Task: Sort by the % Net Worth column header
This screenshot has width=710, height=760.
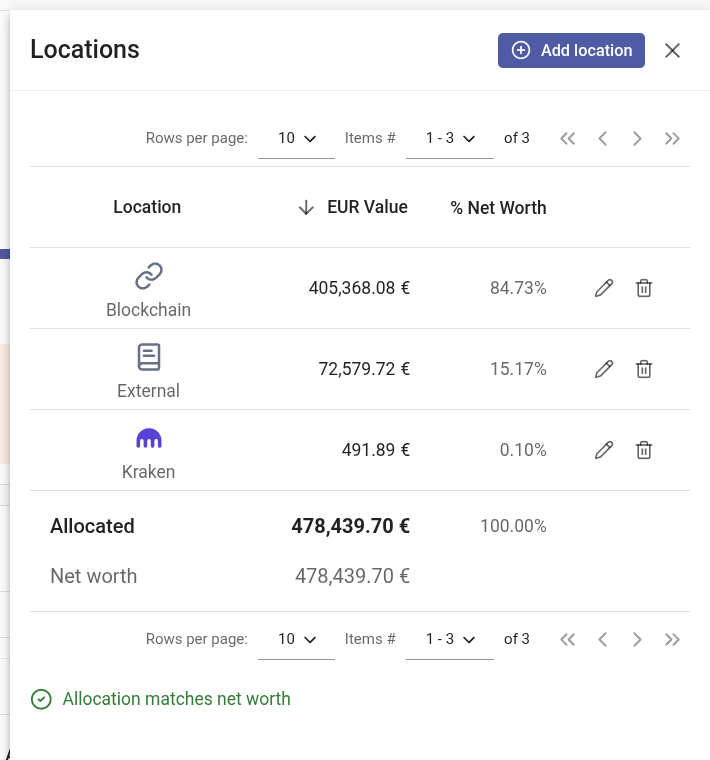Action: pyautogui.click(x=498, y=208)
